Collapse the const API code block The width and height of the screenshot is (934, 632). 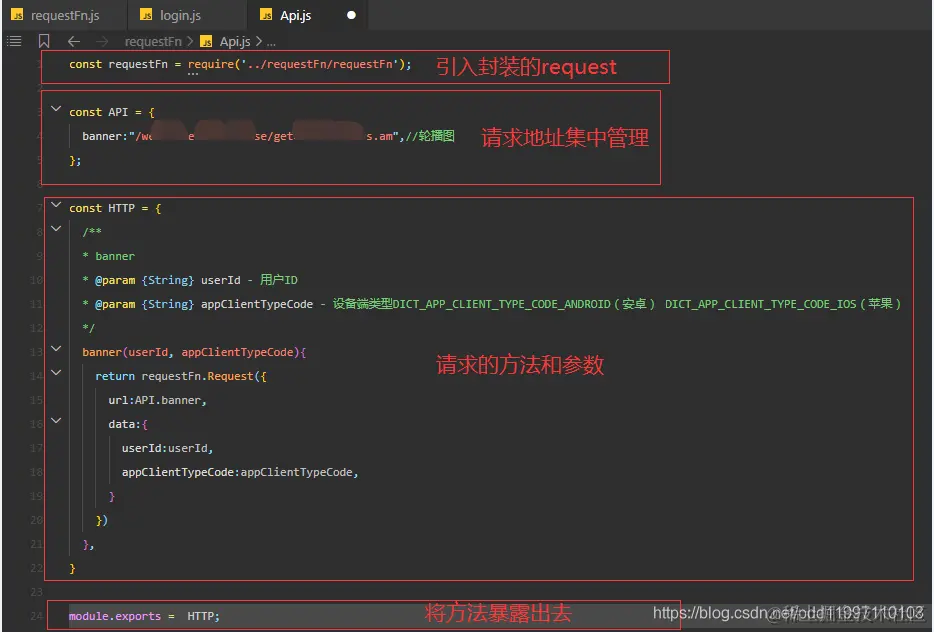[x=56, y=111]
